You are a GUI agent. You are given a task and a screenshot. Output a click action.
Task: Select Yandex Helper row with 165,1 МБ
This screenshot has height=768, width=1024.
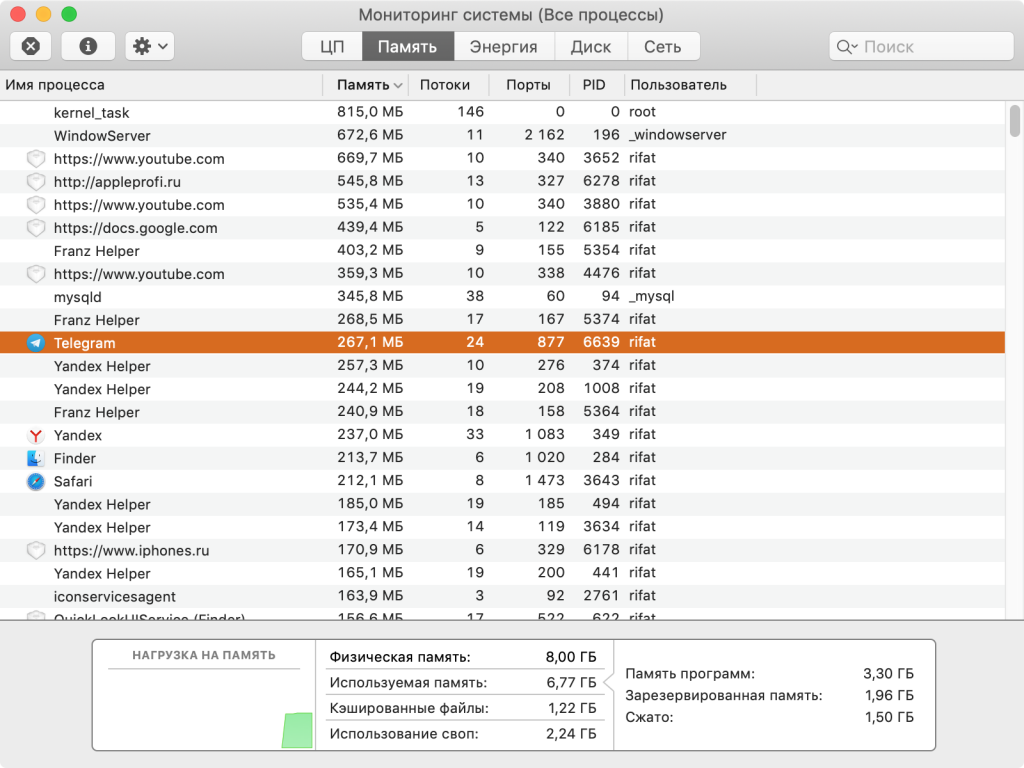502,573
